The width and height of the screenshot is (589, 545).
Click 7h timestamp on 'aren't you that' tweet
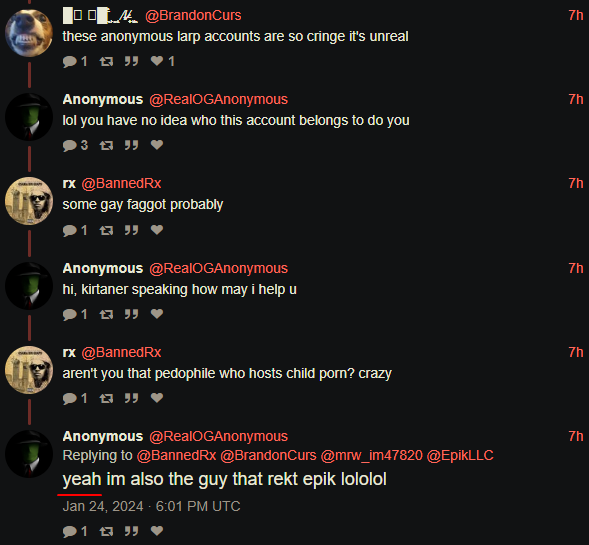[x=575, y=352]
